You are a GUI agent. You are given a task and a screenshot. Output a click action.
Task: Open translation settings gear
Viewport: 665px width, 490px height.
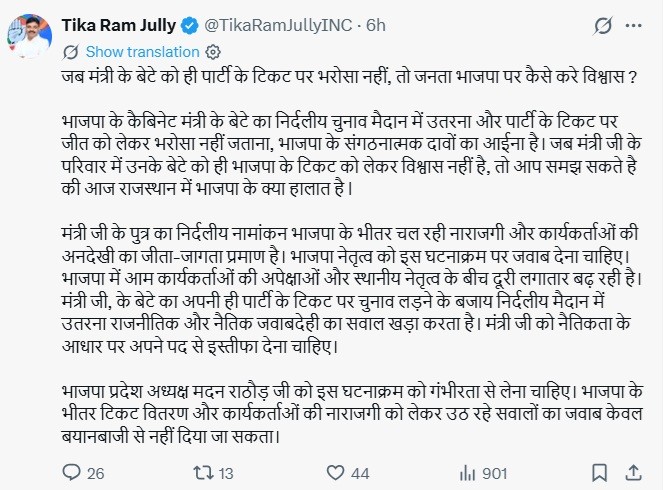click(x=213, y=52)
